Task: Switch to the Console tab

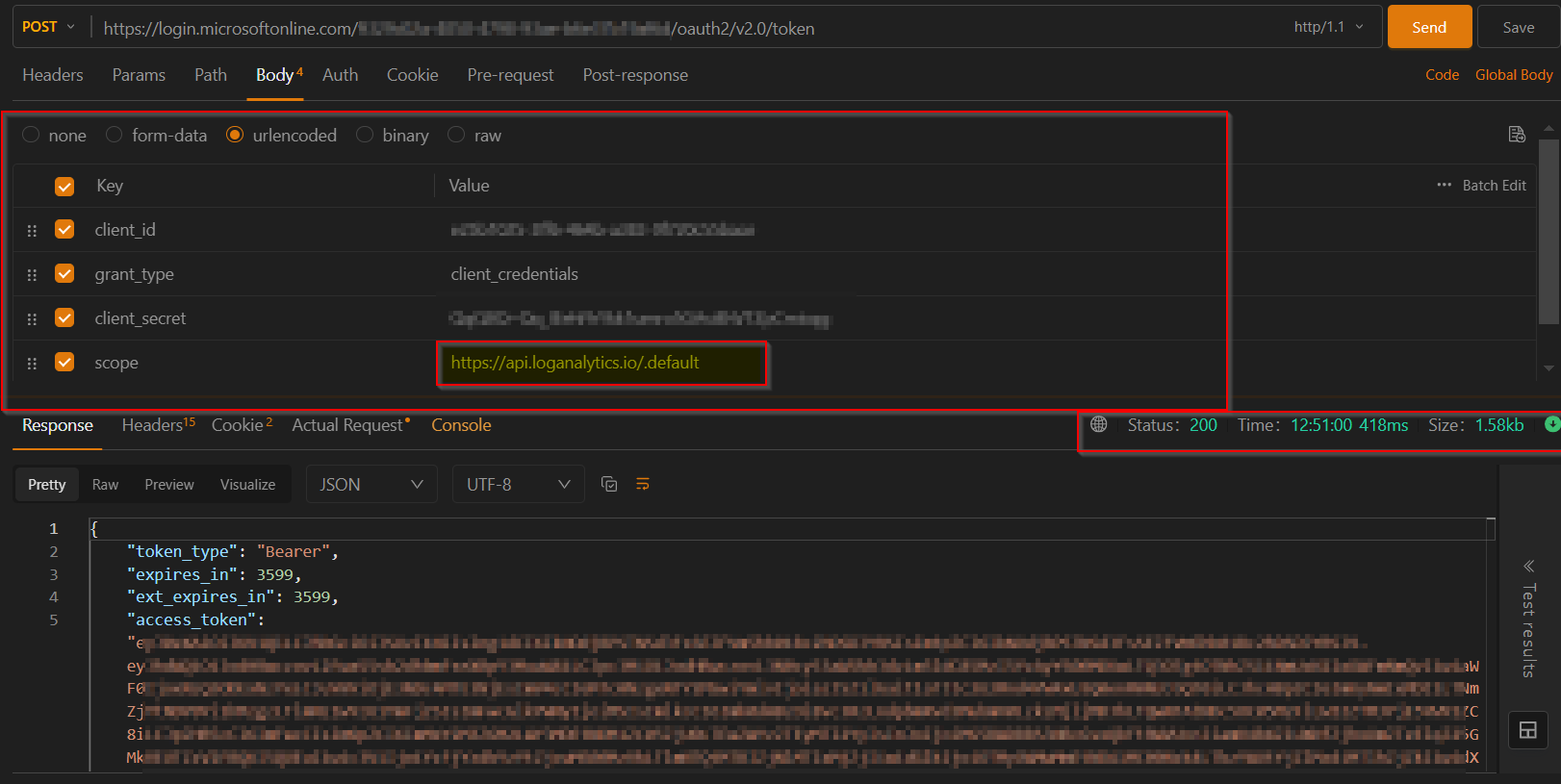Action: pyautogui.click(x=461, y=425)
